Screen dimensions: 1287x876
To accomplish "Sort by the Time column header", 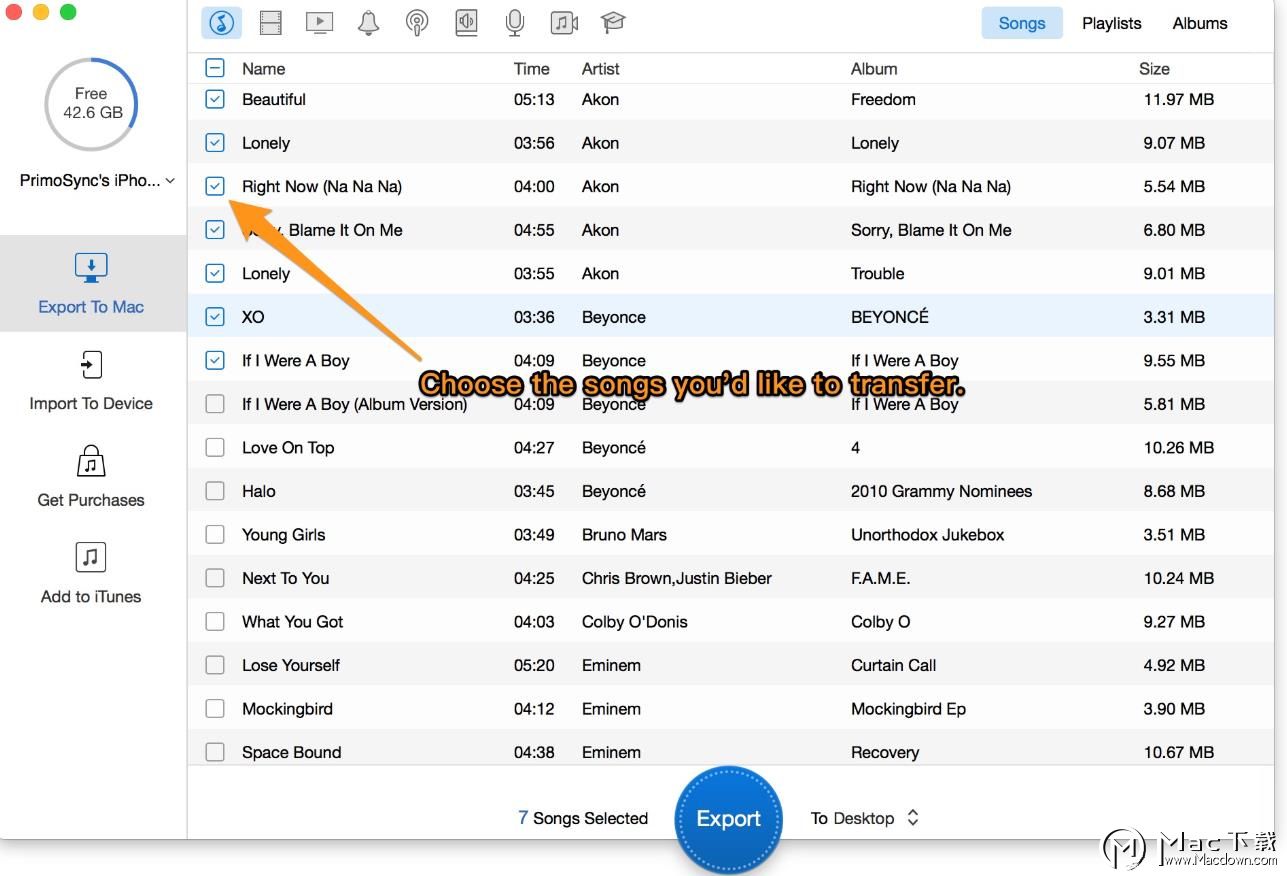I will click(531, 69).
